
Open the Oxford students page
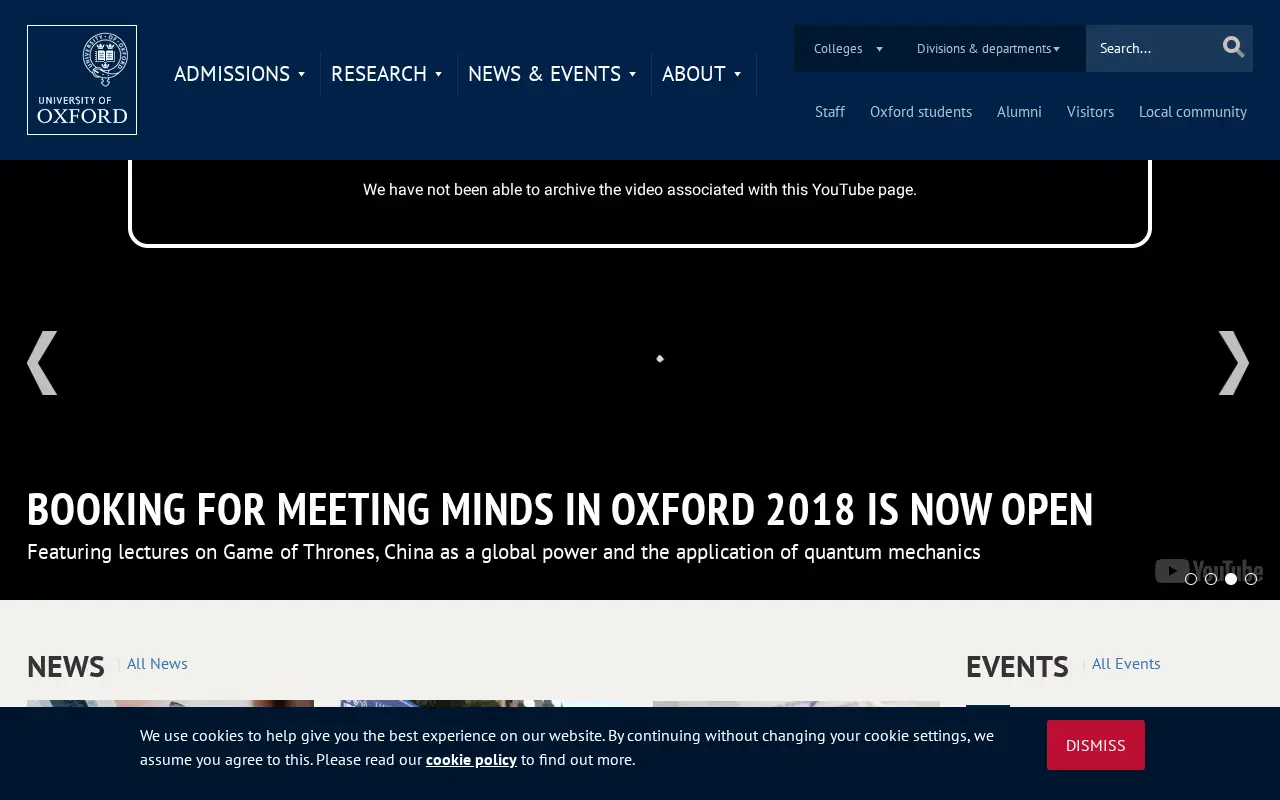921,112
